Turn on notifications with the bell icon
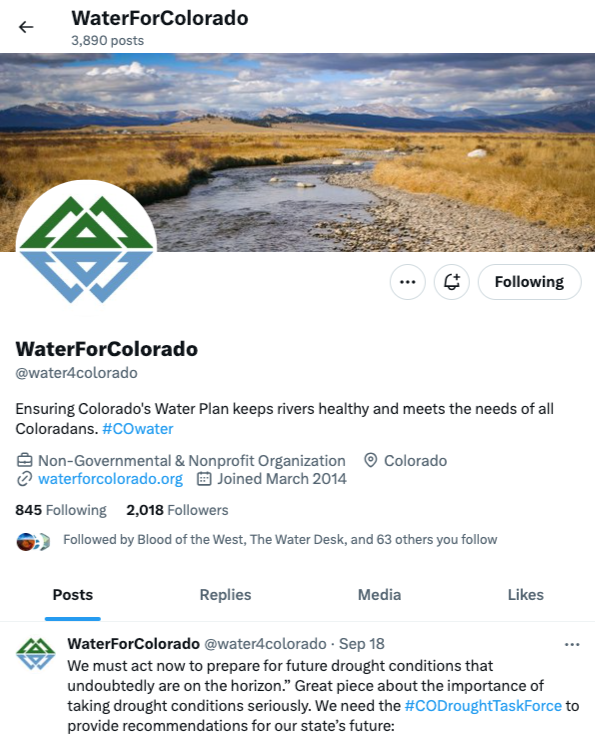The width and height of the screenshot is (595, 740). coord(452,282)
